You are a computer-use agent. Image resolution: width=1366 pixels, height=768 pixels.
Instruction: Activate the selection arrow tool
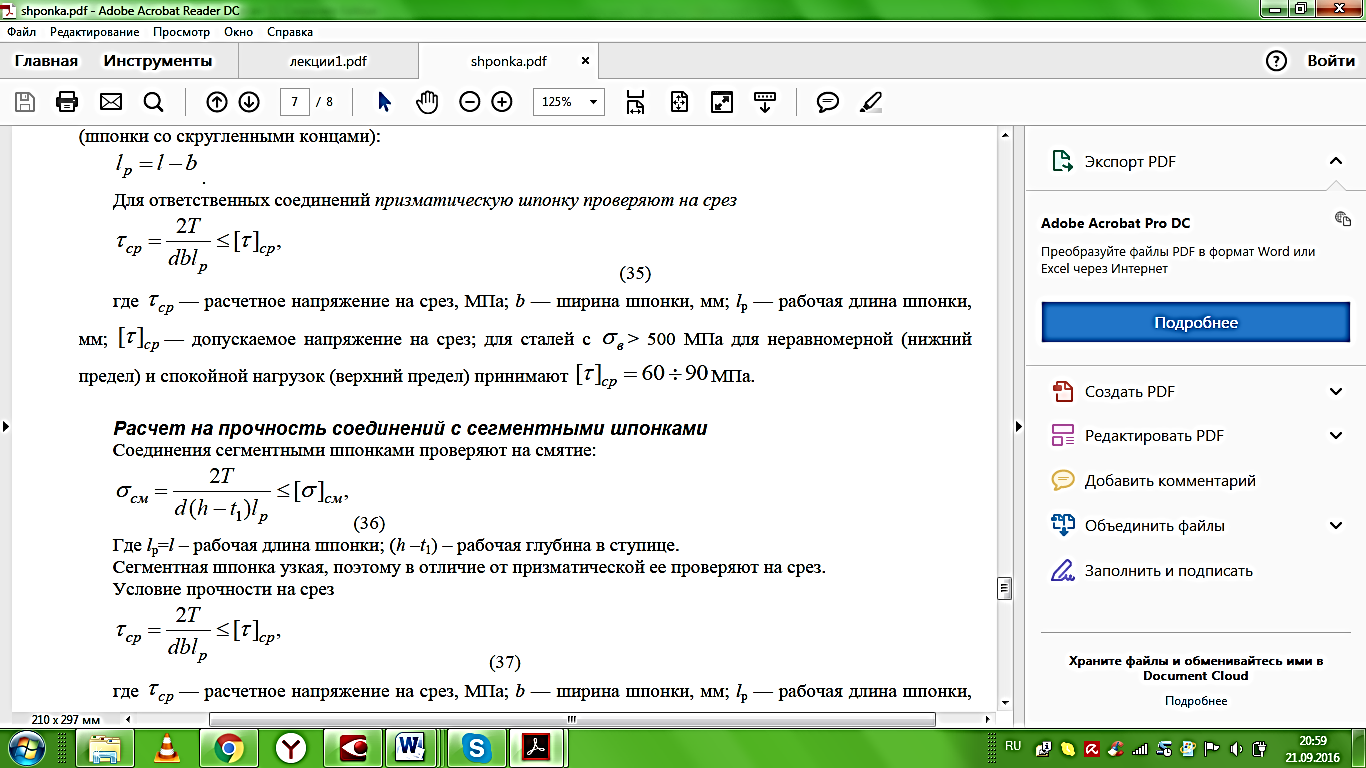pyautogui.click(x=385, y=102)
